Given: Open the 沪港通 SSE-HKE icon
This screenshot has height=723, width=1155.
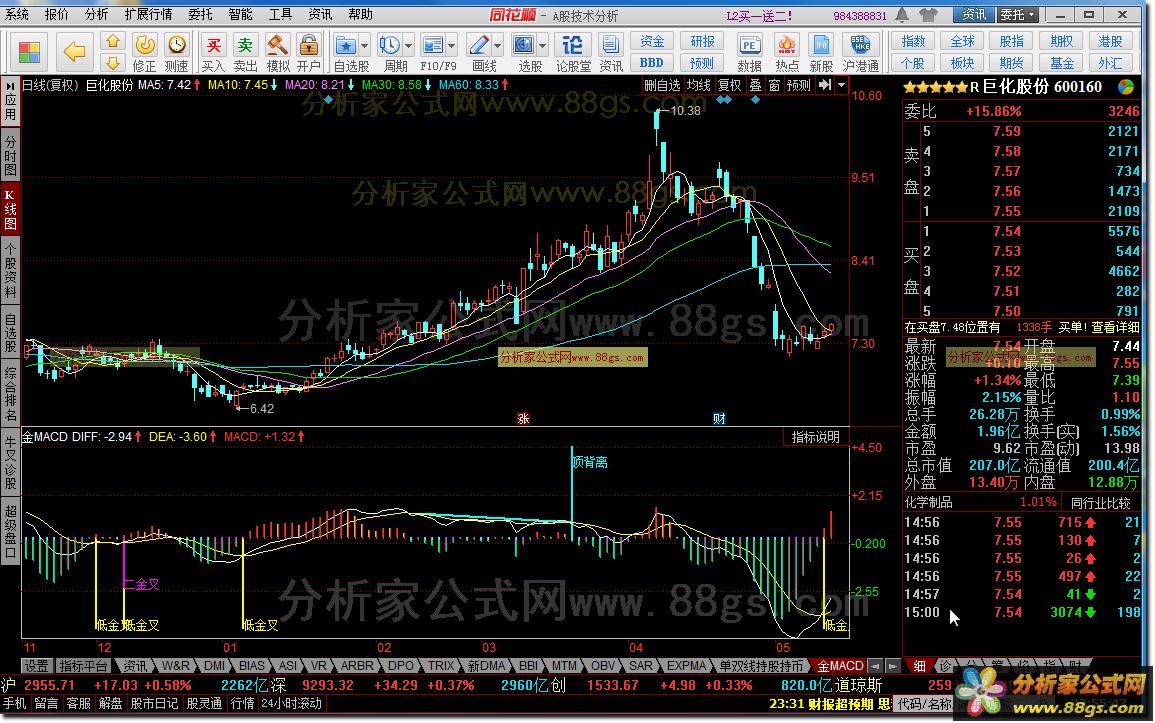Looking at the screenshot, I should [x=860, y=52].
